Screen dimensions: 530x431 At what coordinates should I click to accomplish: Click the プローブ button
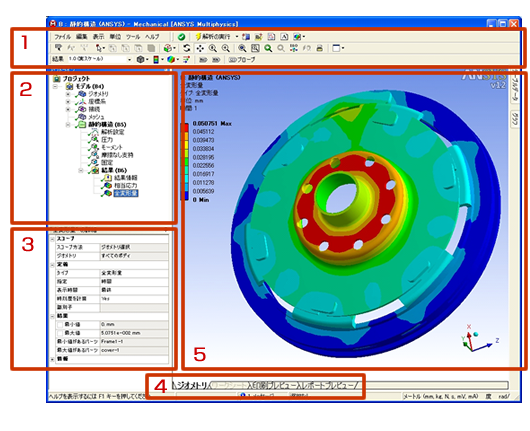pos(242,60)
